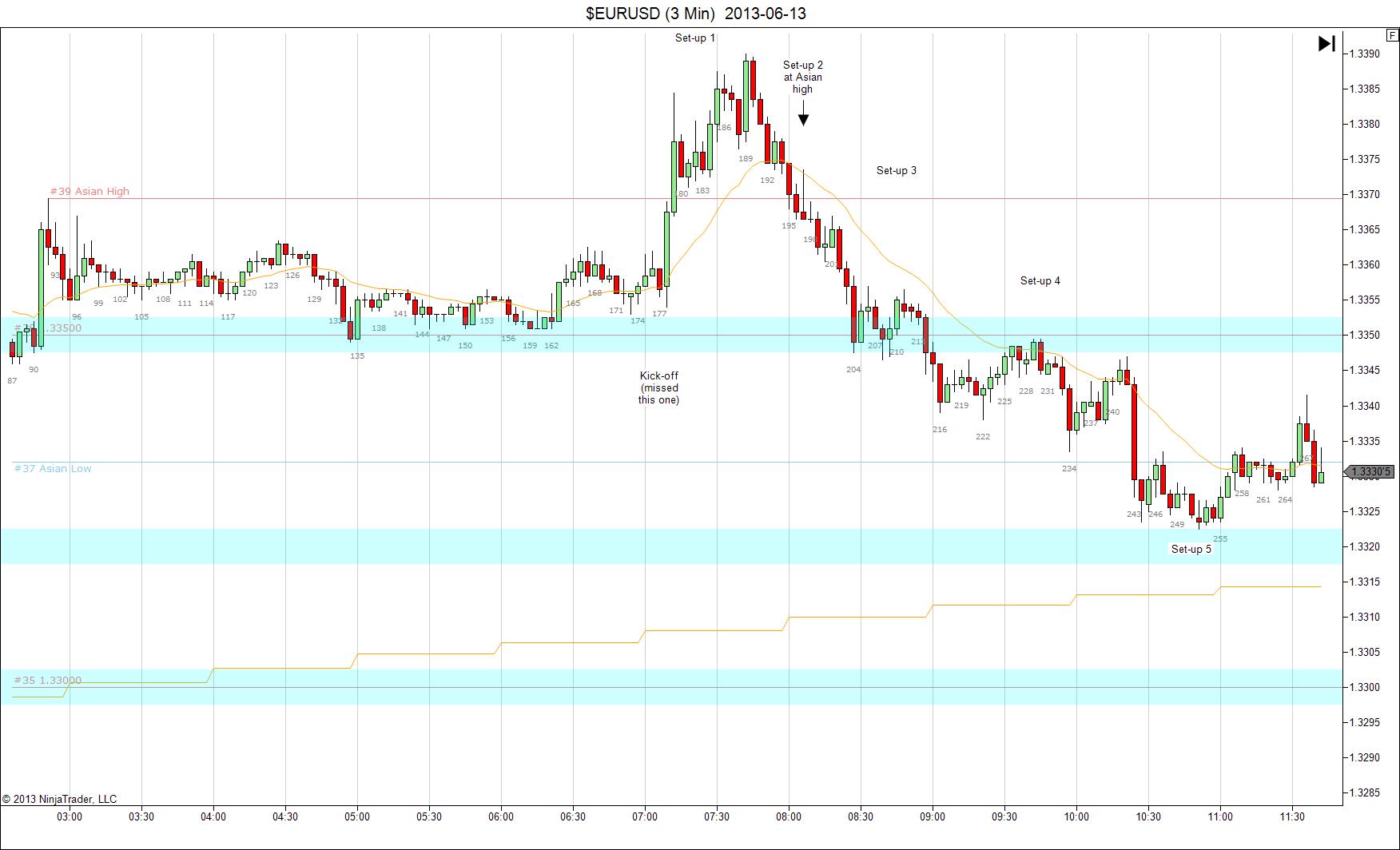The width and height of the screenshot is (1400, 850).
Task: Click the #37 Asian Low line label
Action: coord(53,468)
